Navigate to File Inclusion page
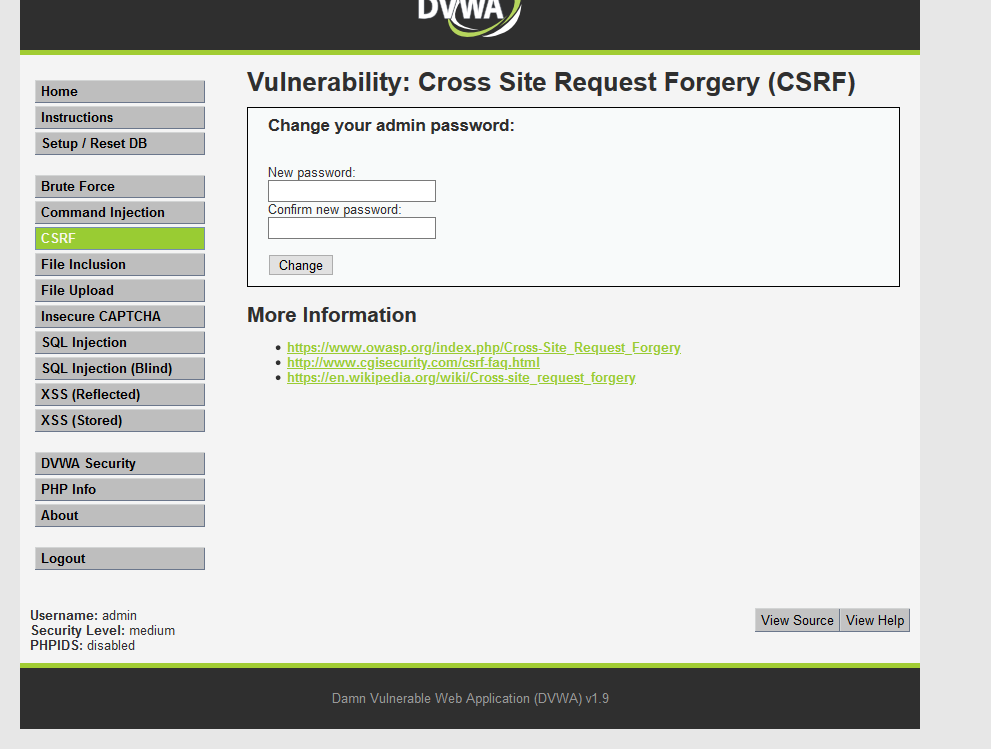991x749 pixels. click(x=120, y=264)
